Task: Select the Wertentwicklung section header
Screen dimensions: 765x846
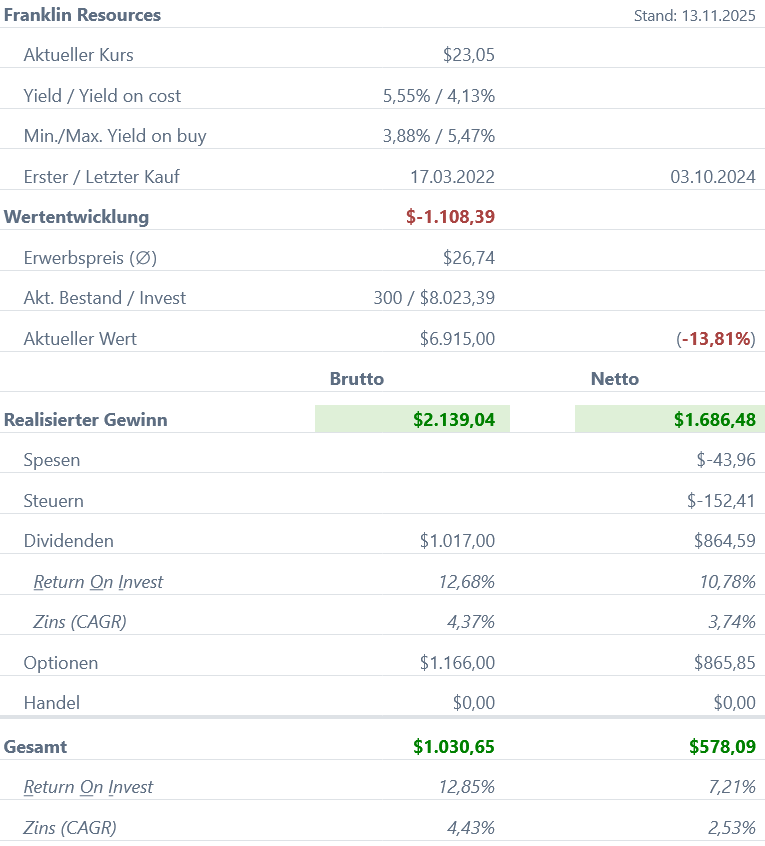Action: click(x=76, y=217)
